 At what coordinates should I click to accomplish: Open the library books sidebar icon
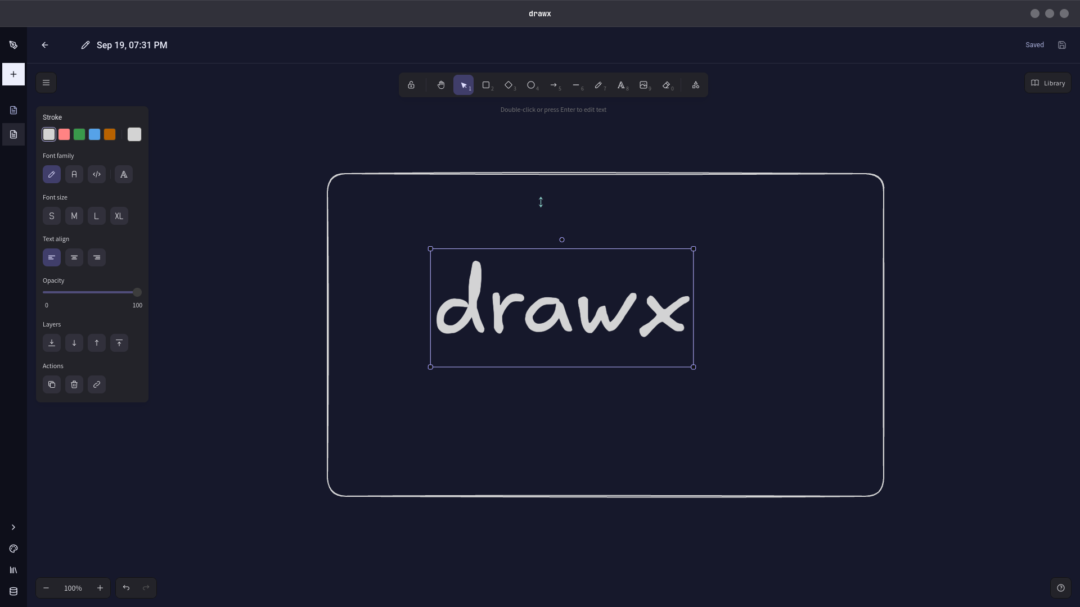pyautogui.click(x=13, y=570)
